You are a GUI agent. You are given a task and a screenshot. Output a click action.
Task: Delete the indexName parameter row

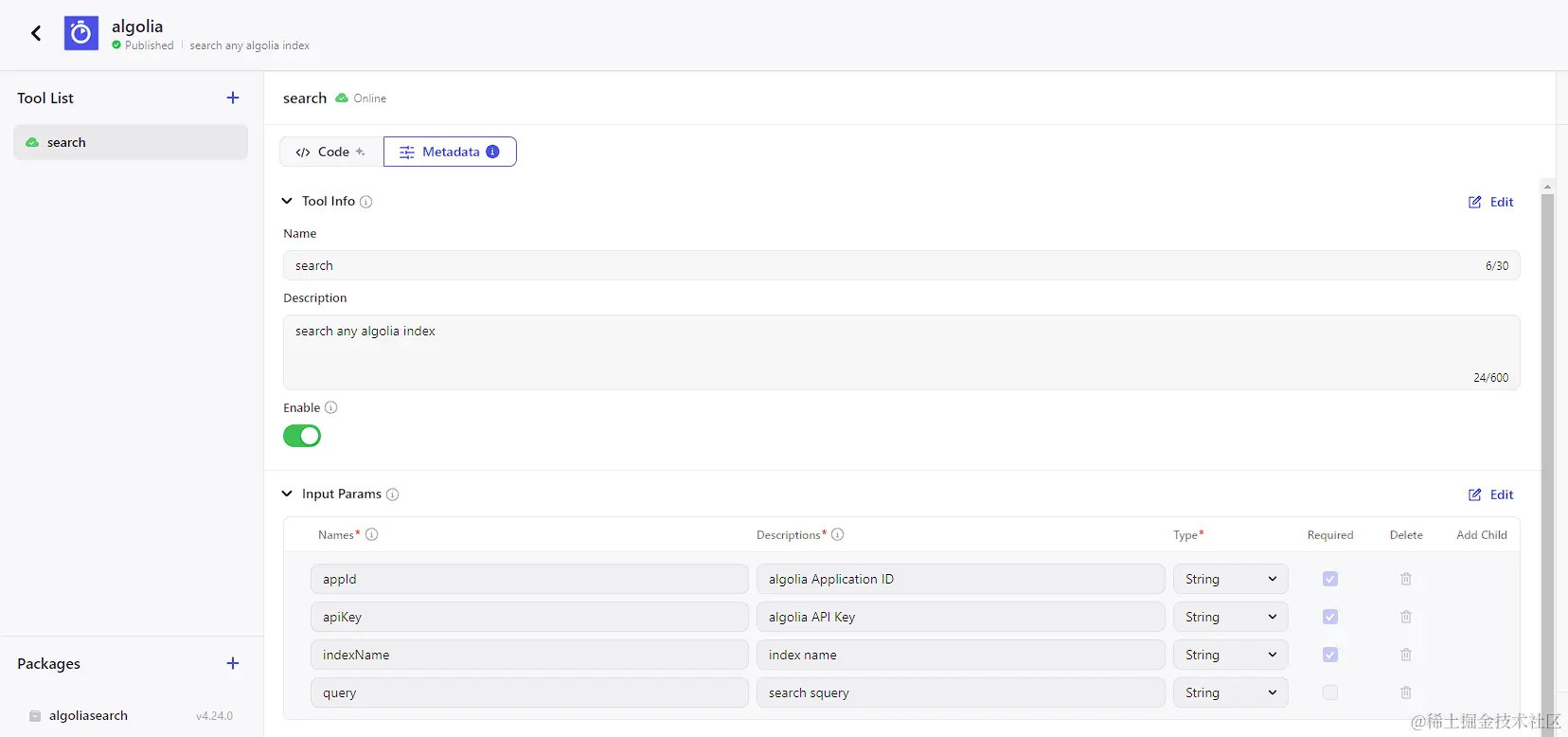tap(1406, 655)
